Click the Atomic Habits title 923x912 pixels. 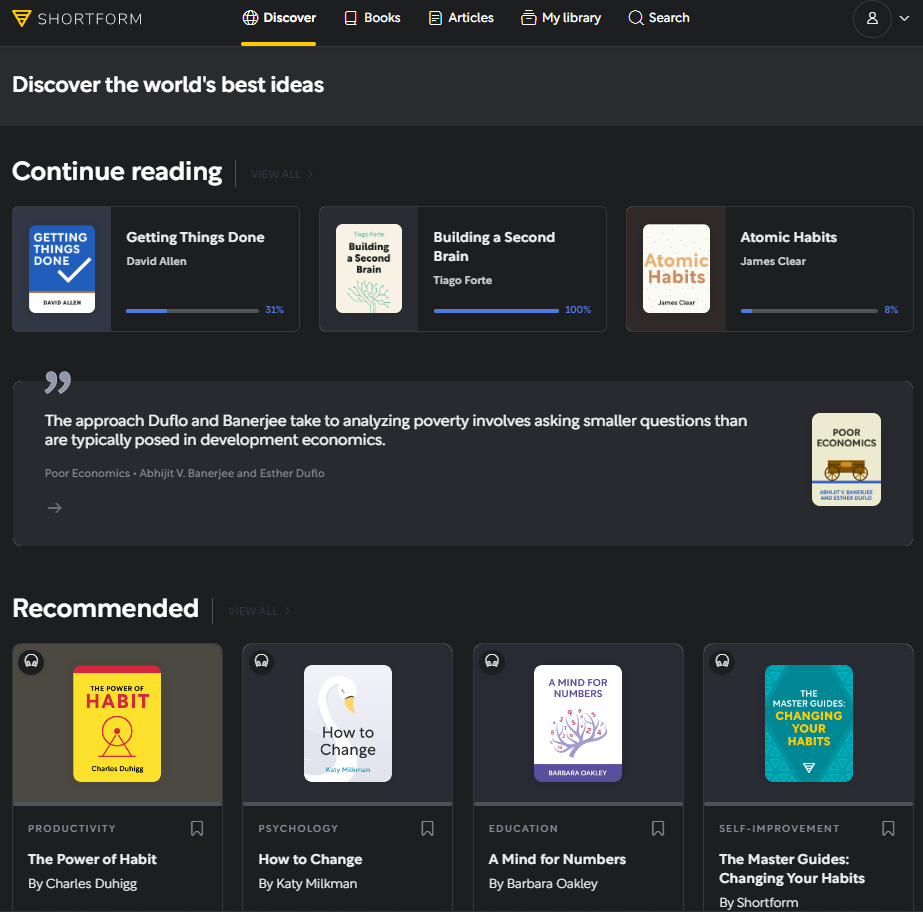pos(788,237)
